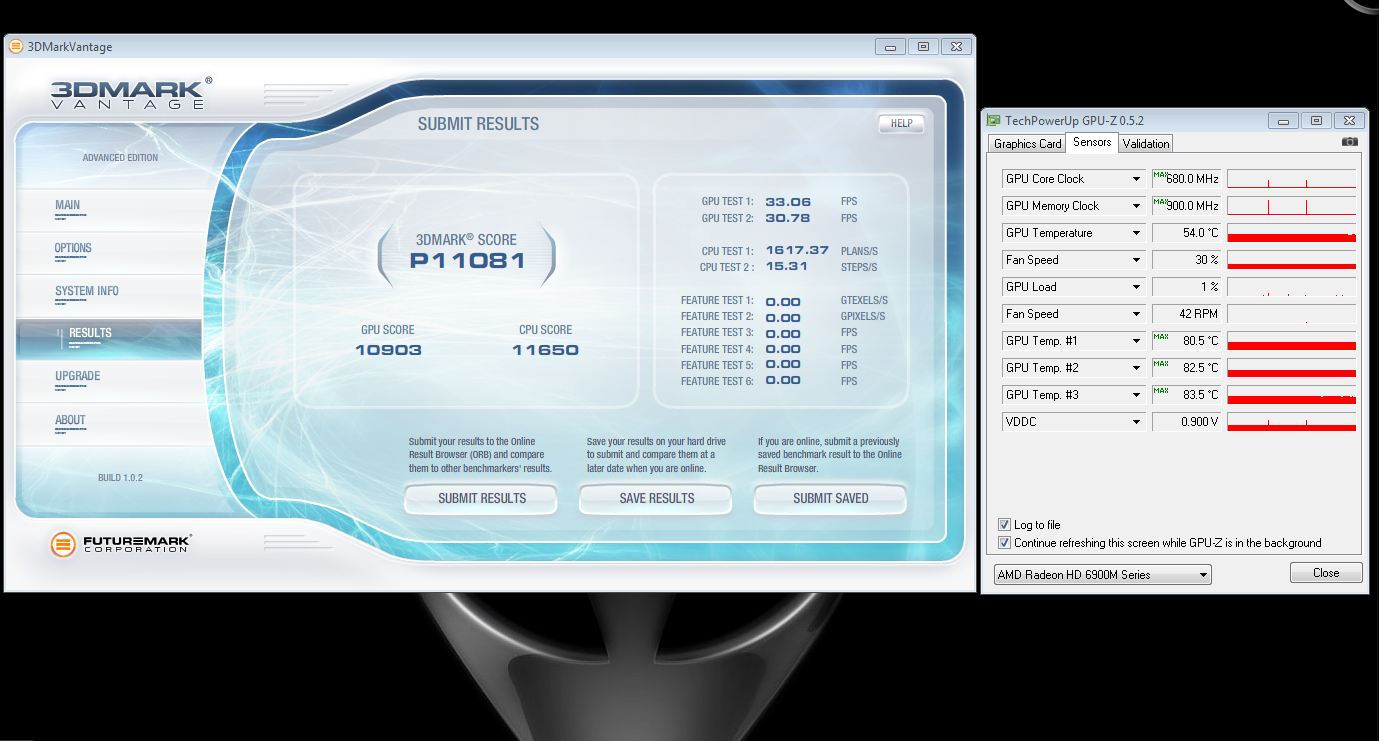Viewport: 1379px width, 741px height.
Task: Click the CPU TEST 1 value 1617.37
Action: (x=797, y=250)
